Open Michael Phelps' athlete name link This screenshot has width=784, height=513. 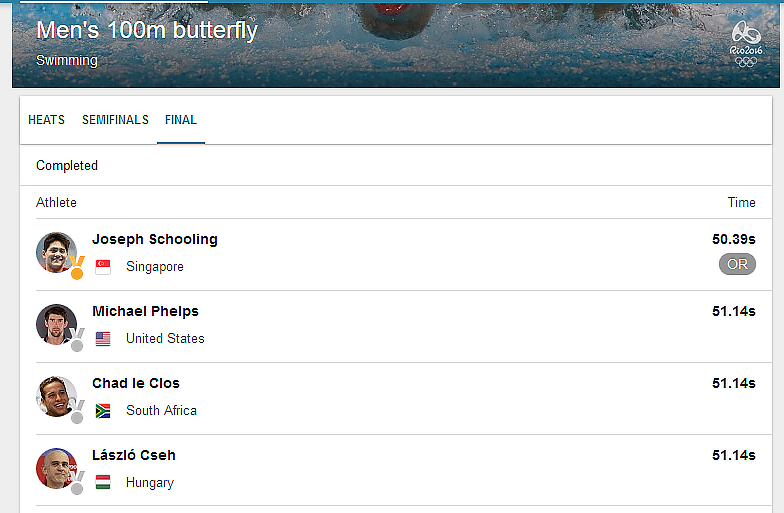coord(146,311)
